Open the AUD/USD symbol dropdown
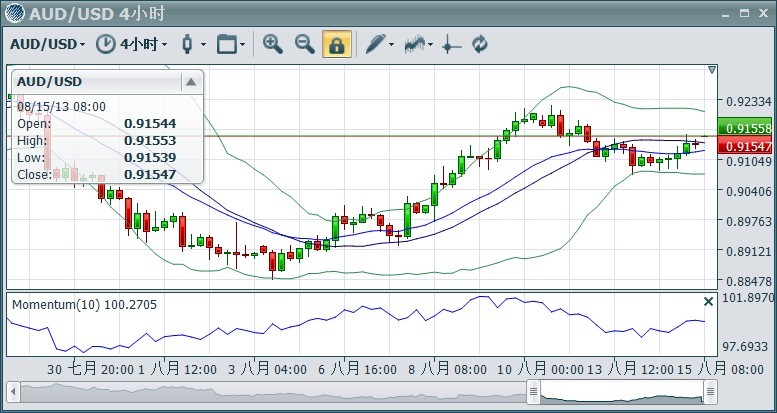This screenshot has width=777, height=413. (48, 45)
